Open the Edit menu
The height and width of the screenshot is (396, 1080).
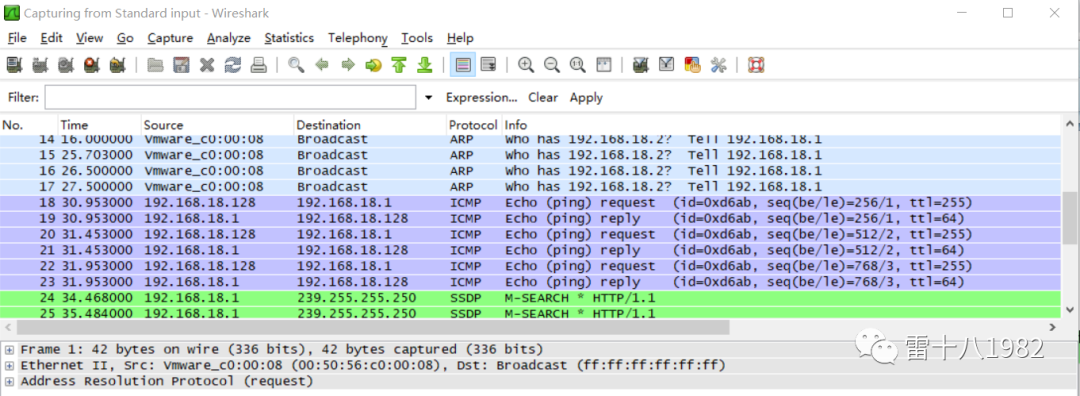tap(51, 38)
